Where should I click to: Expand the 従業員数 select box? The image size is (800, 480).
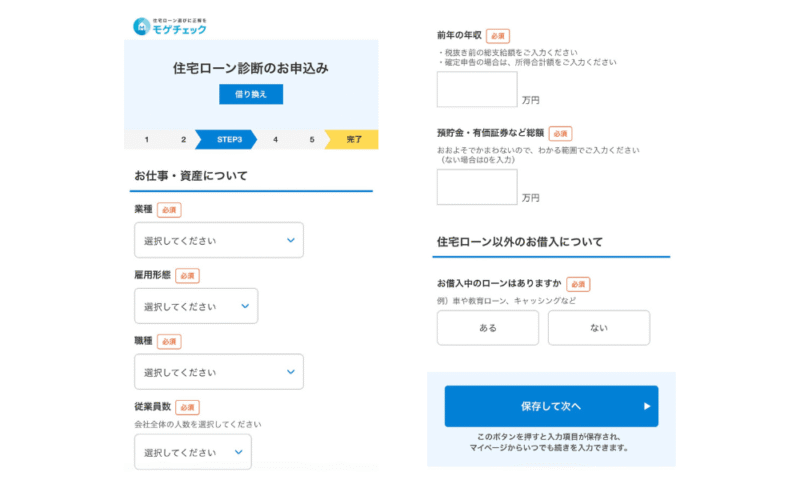(x=193, y=452)
